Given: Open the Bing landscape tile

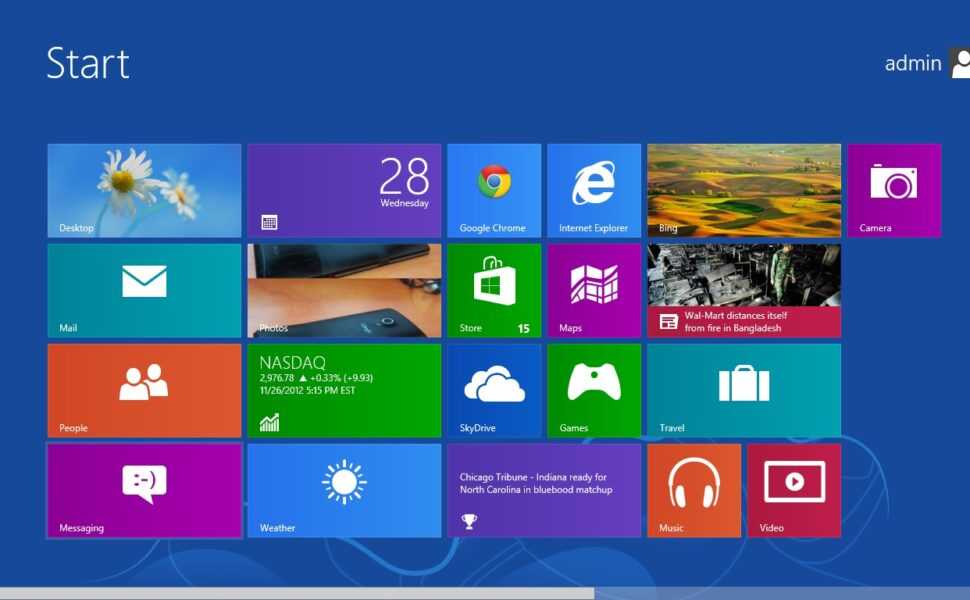Looking at the screenshot, I should [744, 191].
